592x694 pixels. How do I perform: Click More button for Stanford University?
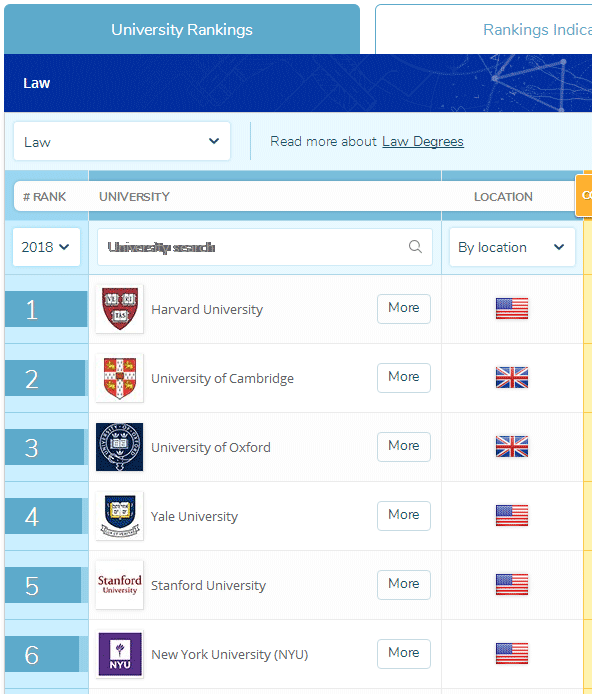[x=404, y=585]
